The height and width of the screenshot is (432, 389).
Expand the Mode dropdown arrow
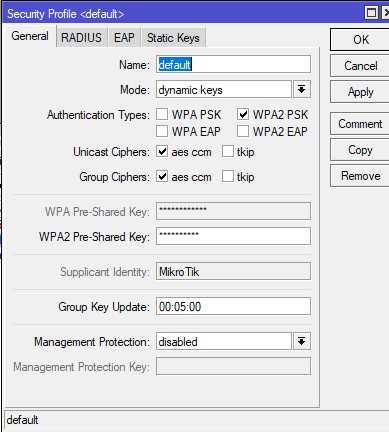(302, 89)
